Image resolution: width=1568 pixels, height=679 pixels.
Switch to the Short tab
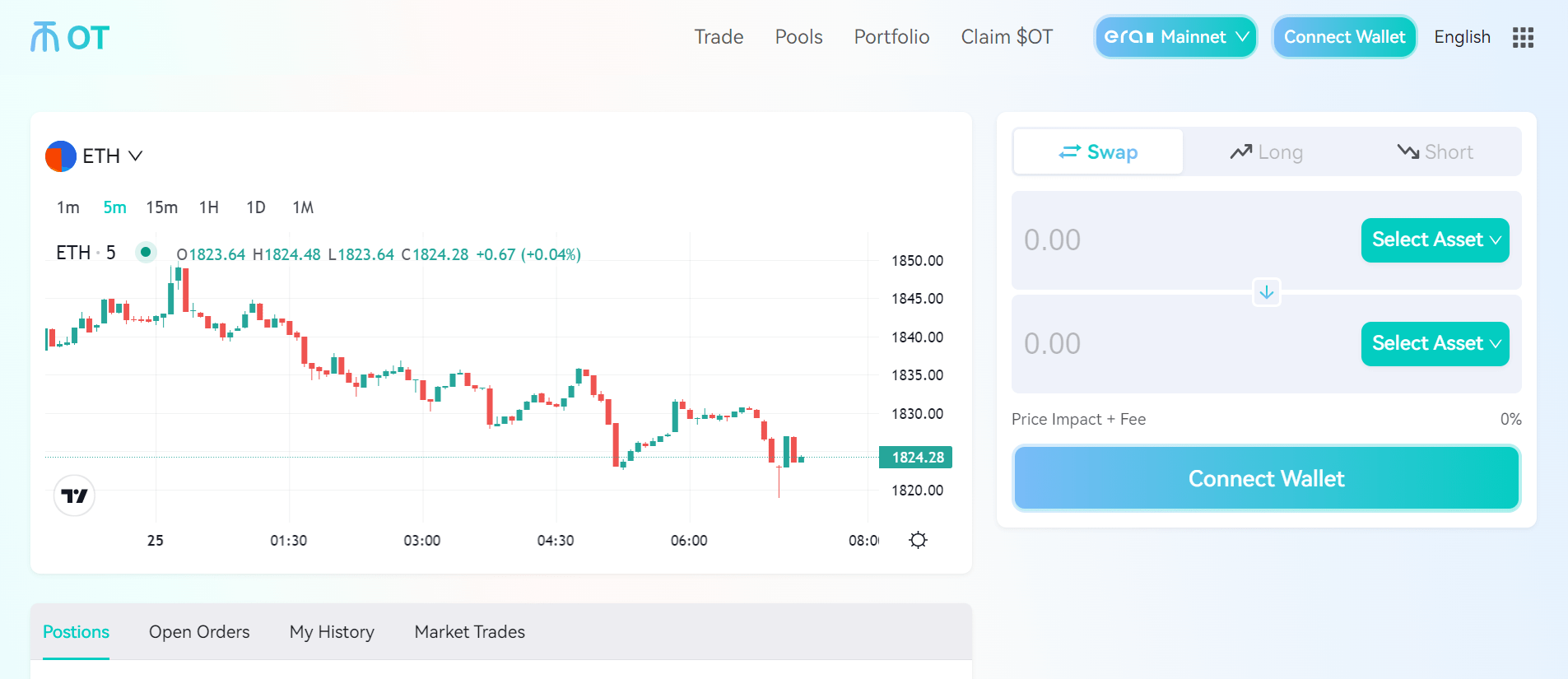pyautogui.click(x=1435, y=152)
